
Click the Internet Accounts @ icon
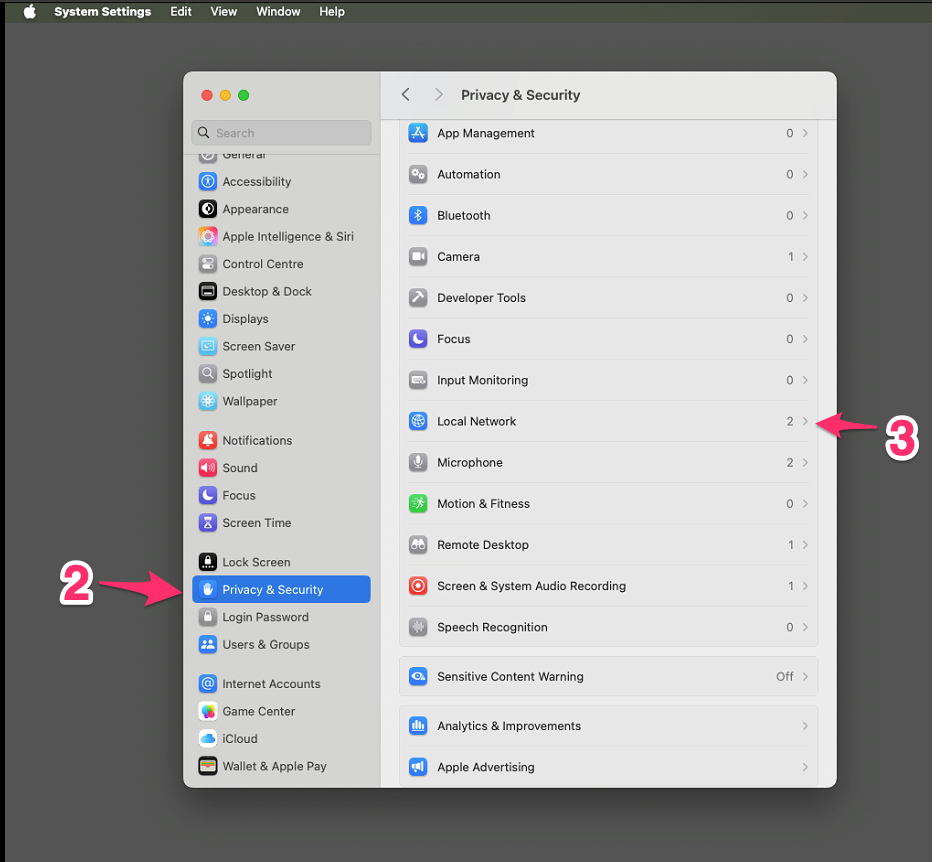coord(207,684)
